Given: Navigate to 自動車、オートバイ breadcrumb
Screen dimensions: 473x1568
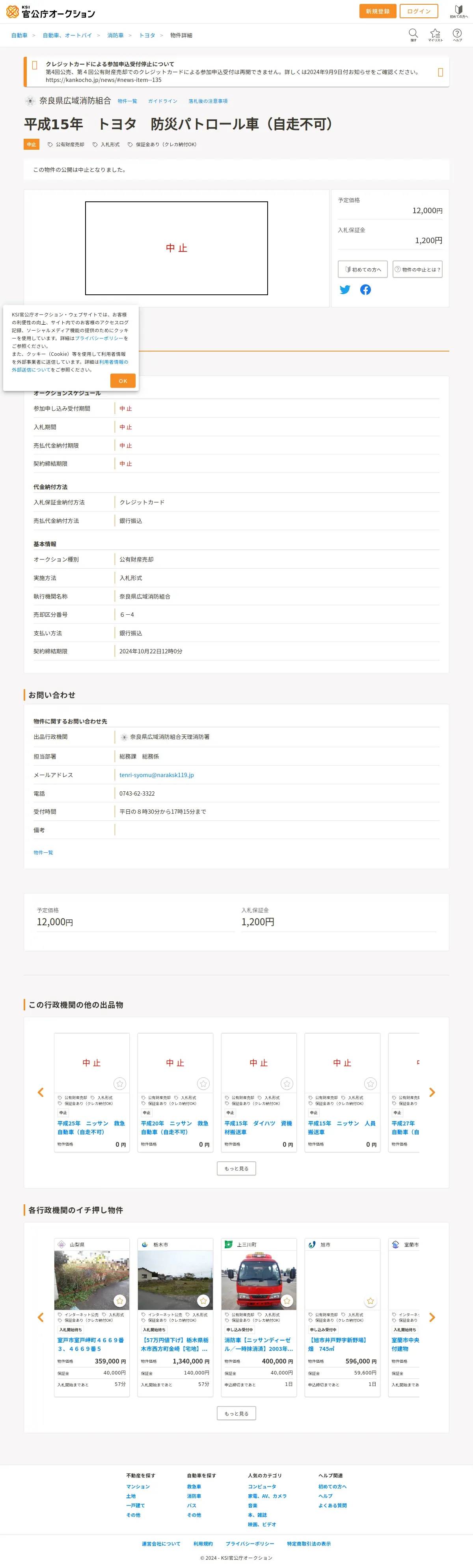Looking at the screenshot, I should tap(67, 35).
